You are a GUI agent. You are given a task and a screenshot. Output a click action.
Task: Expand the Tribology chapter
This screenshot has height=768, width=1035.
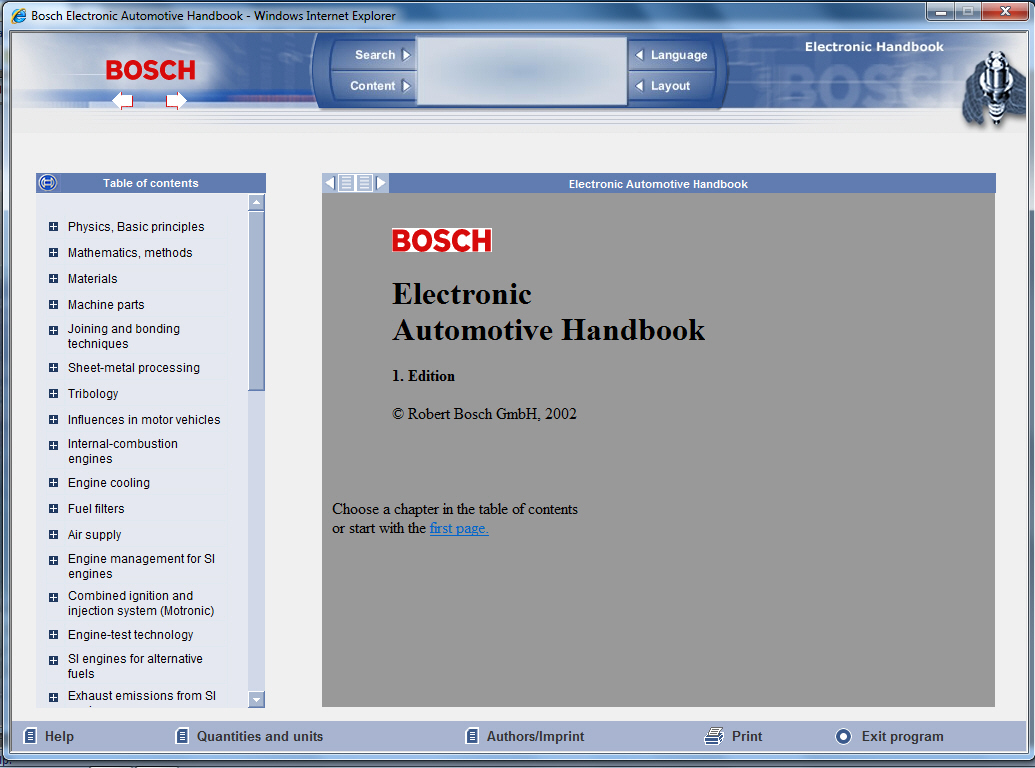53,393
